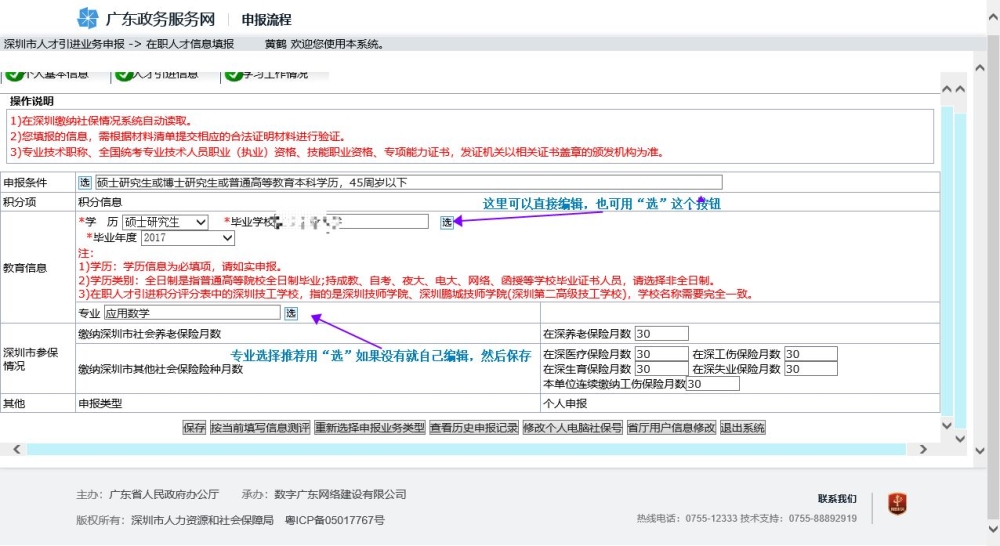Screen dimensions: 1000x546
Task: Click the horizontal scrollbar left arrow
Action: pos(17,449)
